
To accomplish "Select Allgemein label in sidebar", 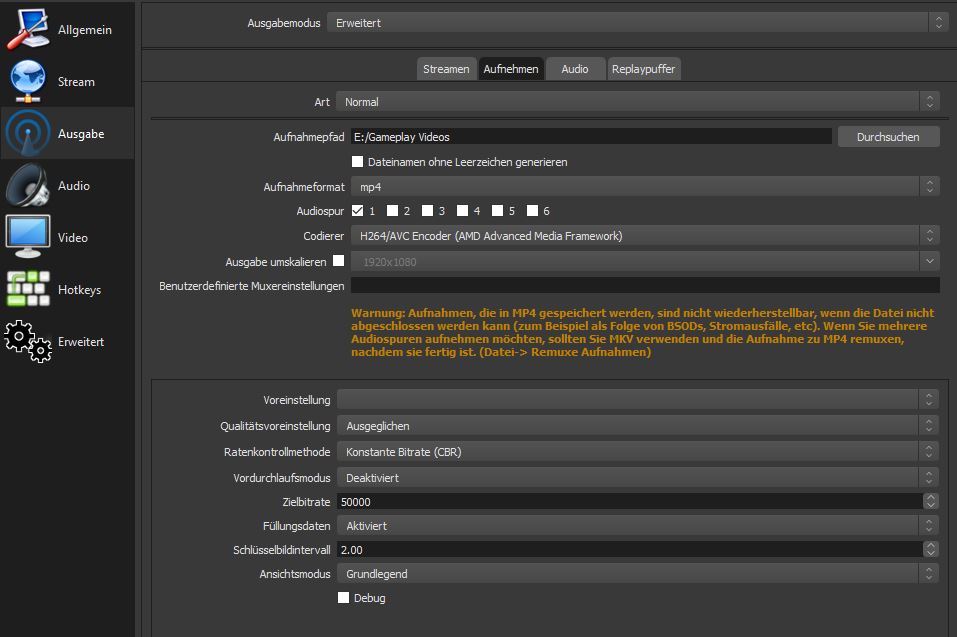I will tap(85, 29).
